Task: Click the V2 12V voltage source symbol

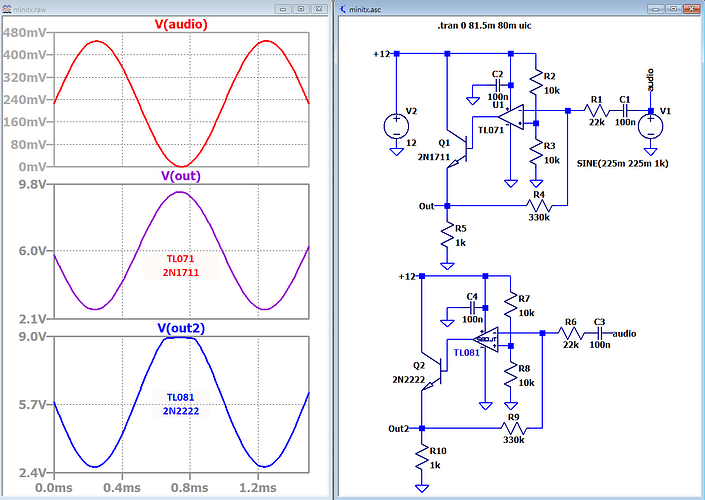Action: (x=396, y=127)
